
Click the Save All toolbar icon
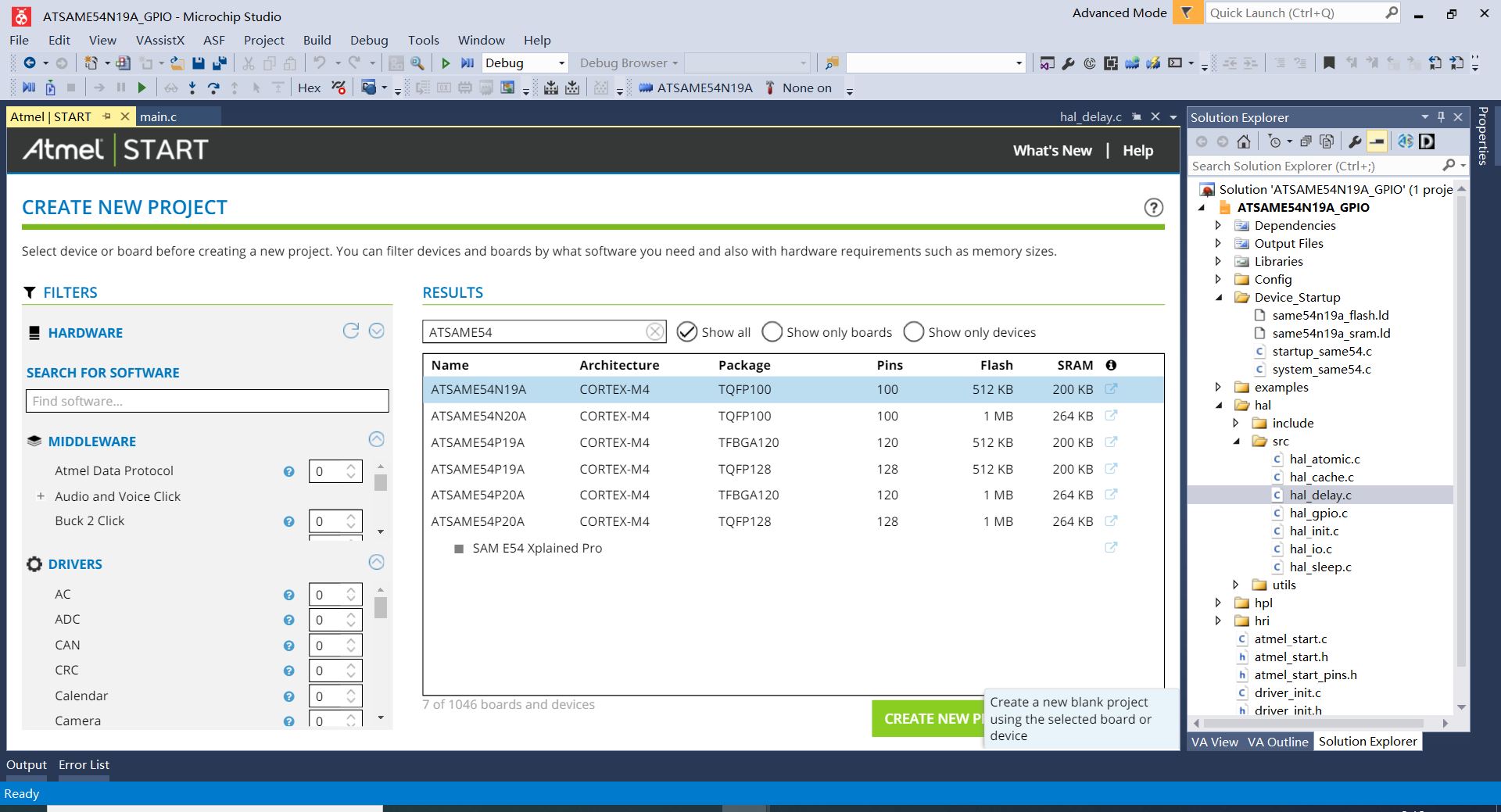pos(219,63)
